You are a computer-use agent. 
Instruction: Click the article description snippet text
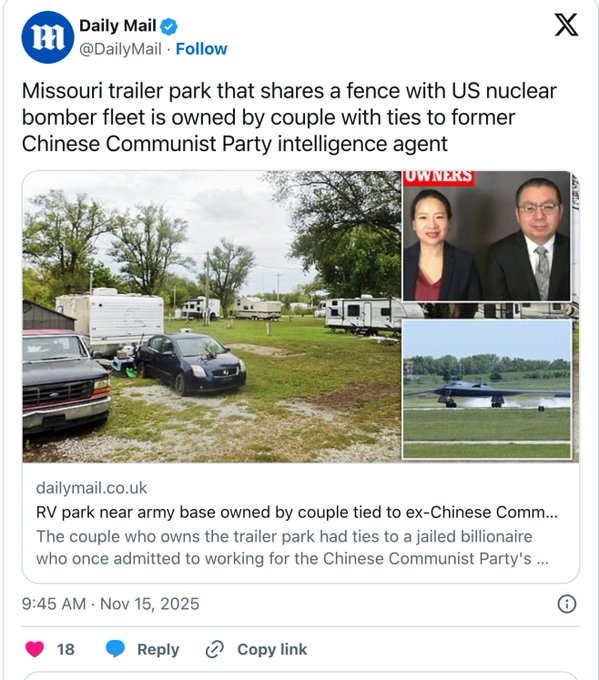pos(292,547)
